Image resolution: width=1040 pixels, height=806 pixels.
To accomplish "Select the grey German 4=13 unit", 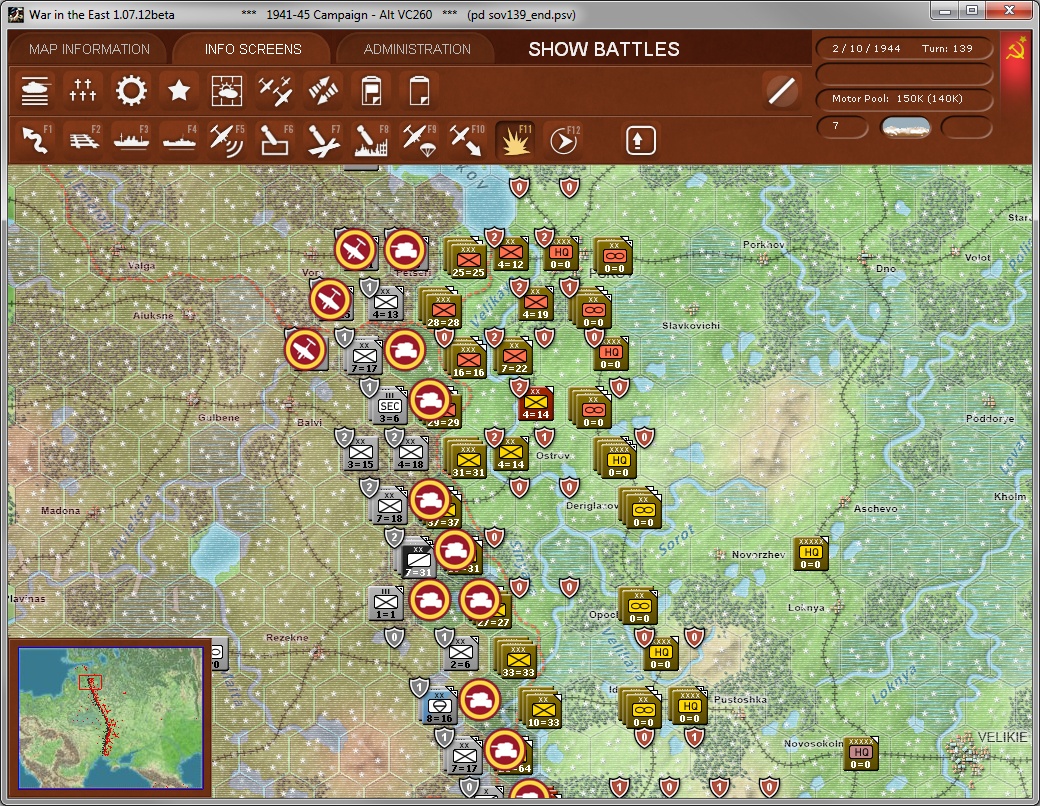I will click(x=386, y=304).
